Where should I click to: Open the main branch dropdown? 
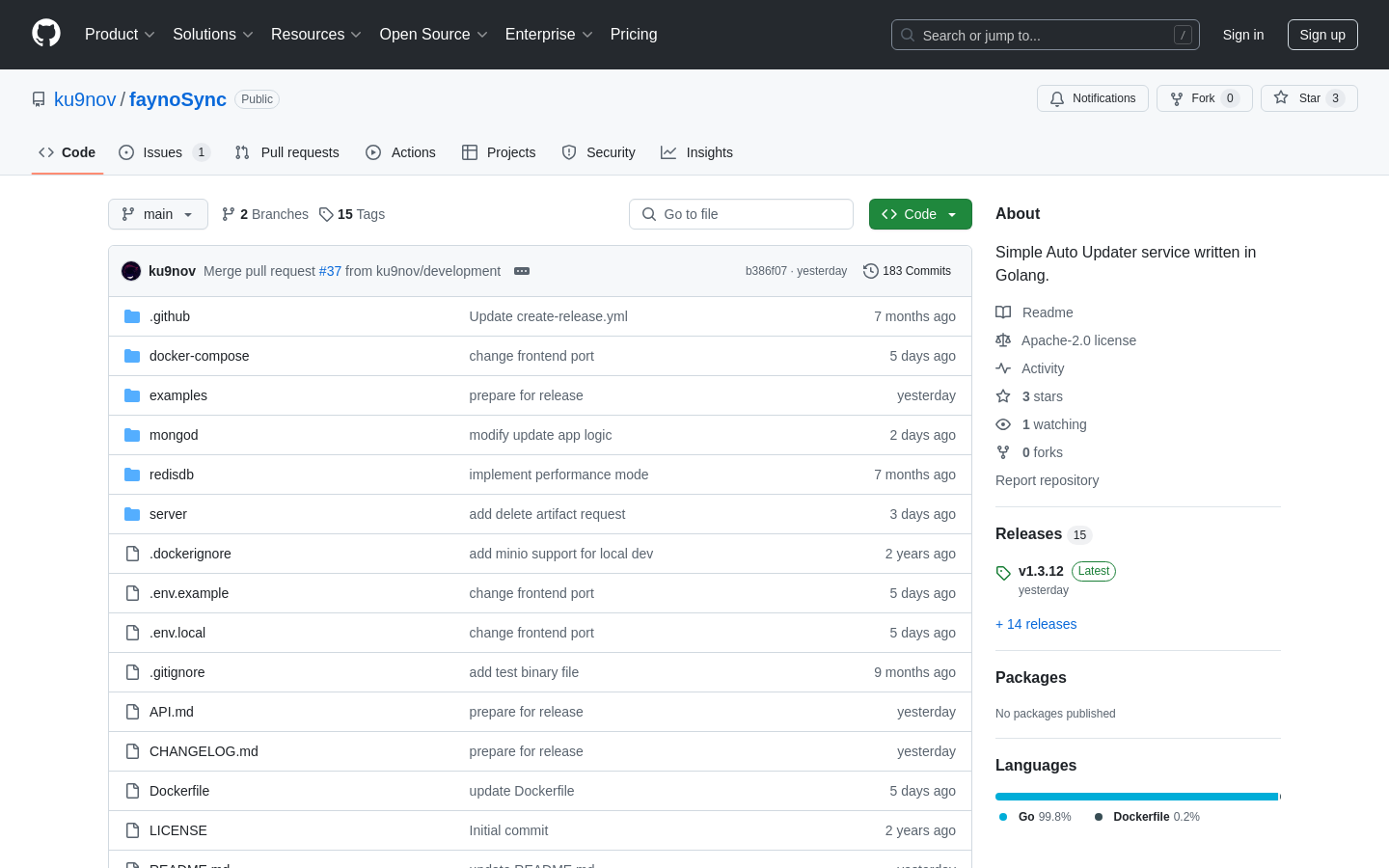[158, 214]
